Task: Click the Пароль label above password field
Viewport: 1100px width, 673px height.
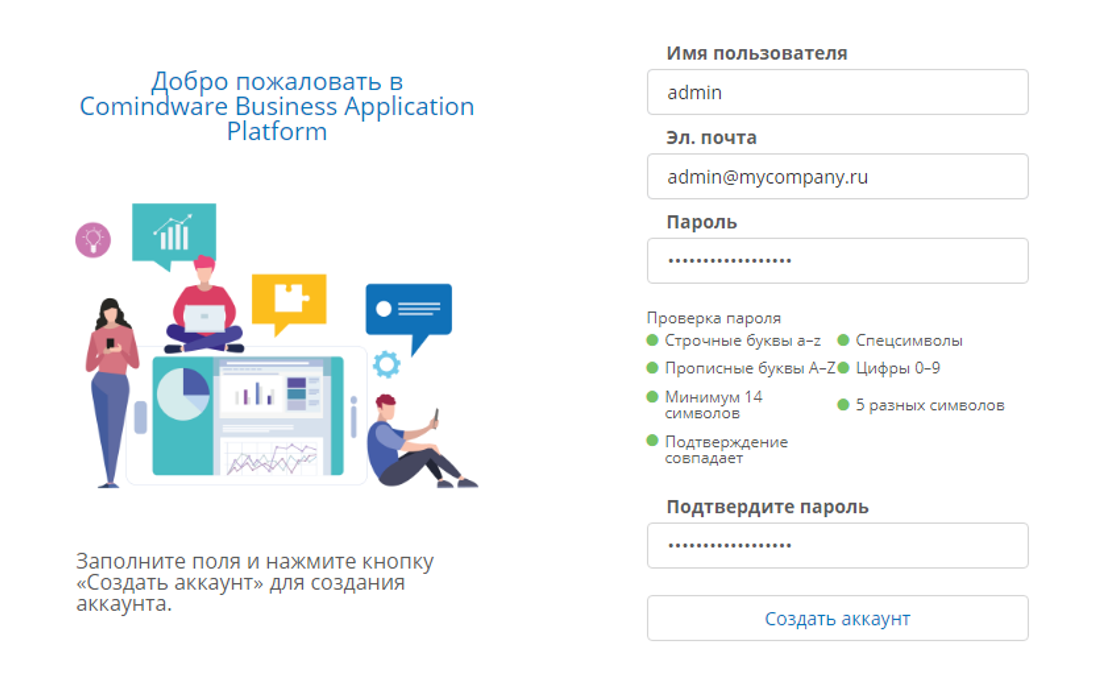Action: [702, 222]
